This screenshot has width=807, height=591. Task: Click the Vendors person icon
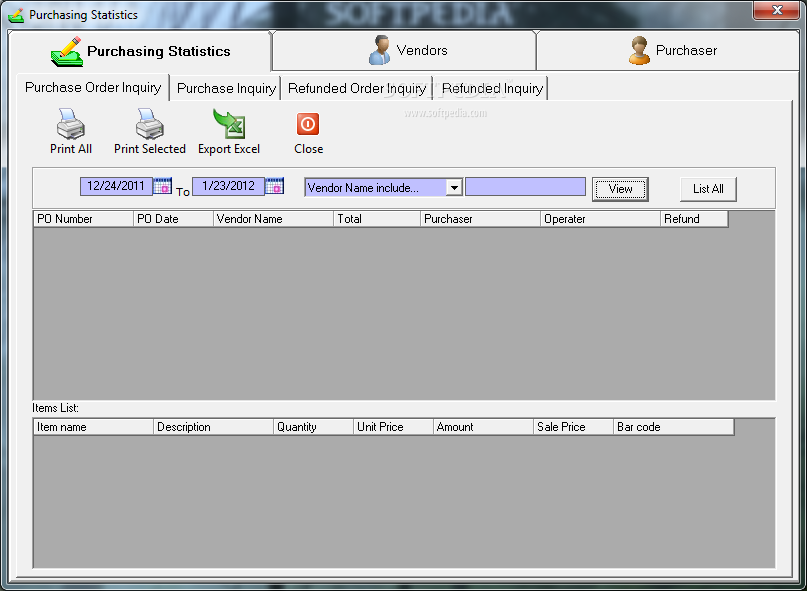380,50
